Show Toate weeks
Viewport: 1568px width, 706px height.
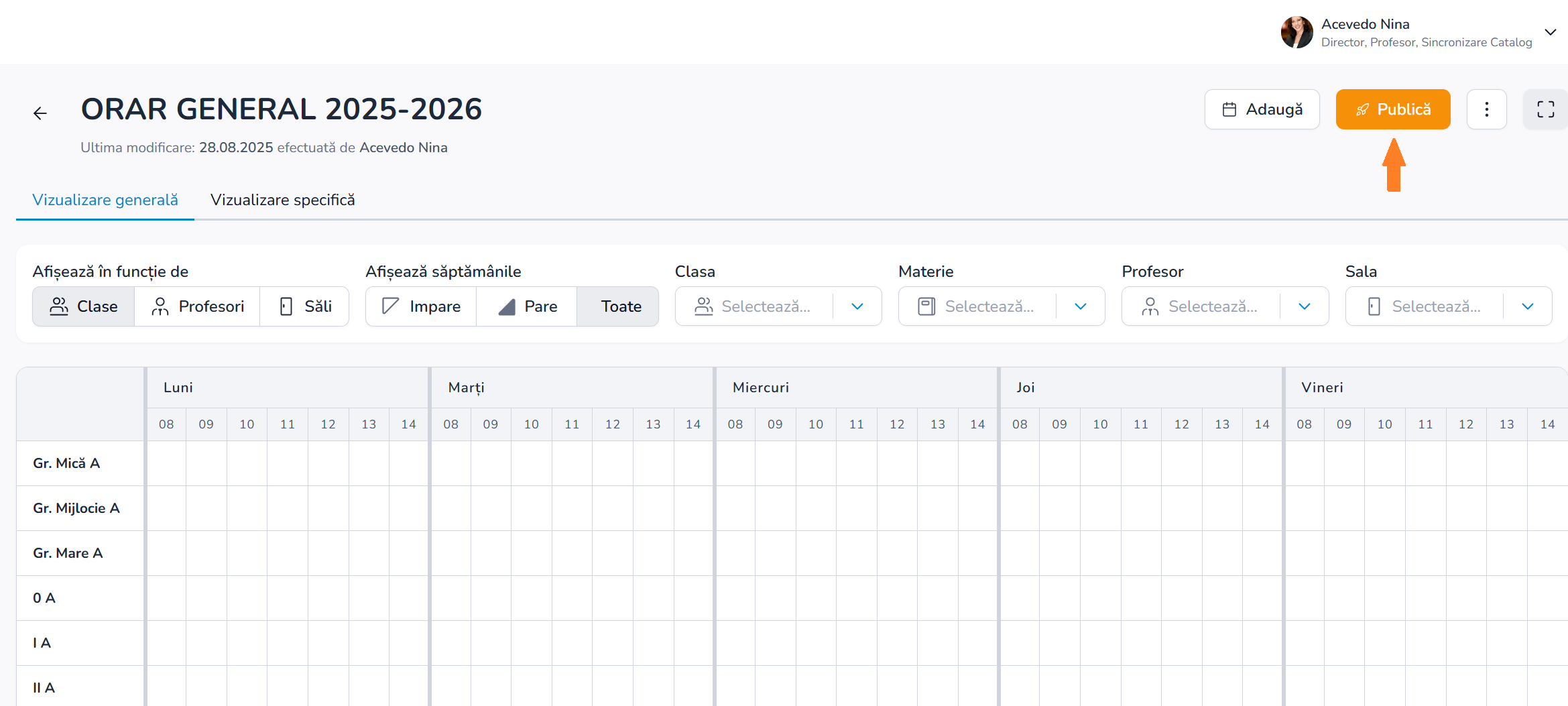click(617, 306)
